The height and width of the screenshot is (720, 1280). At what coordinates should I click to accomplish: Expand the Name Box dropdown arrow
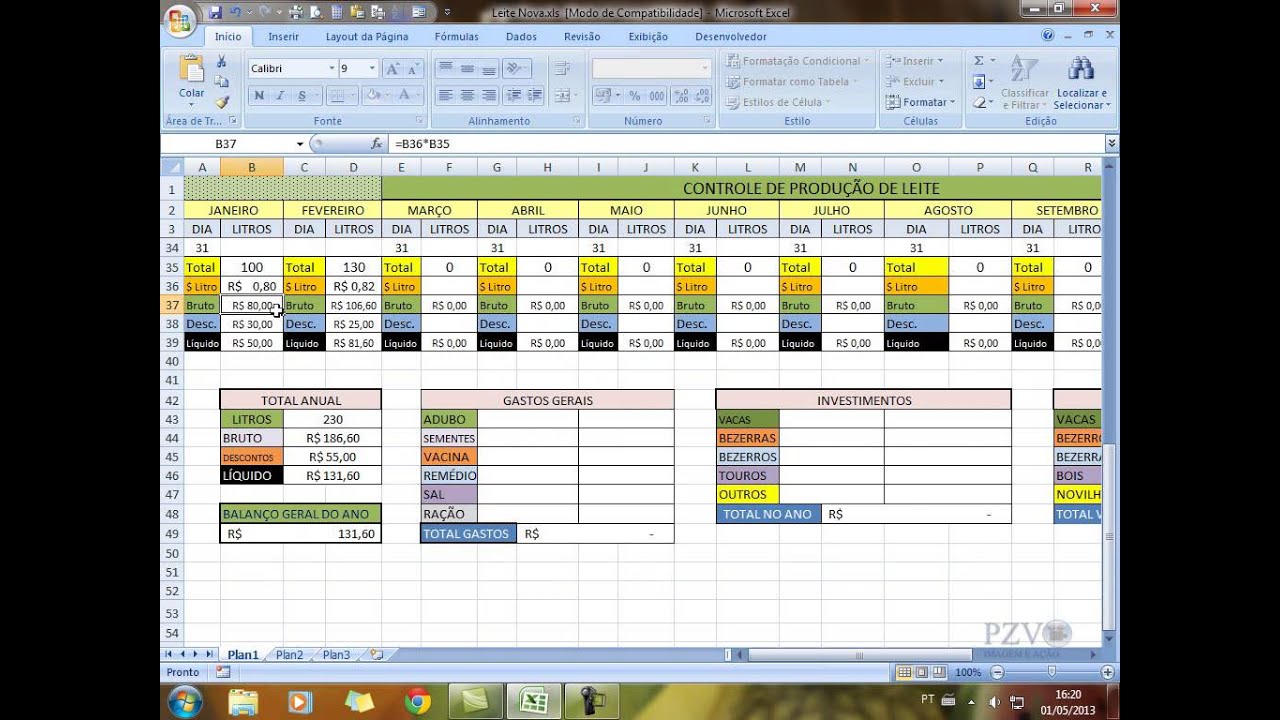pyautogui.click(x=299, y=144)
